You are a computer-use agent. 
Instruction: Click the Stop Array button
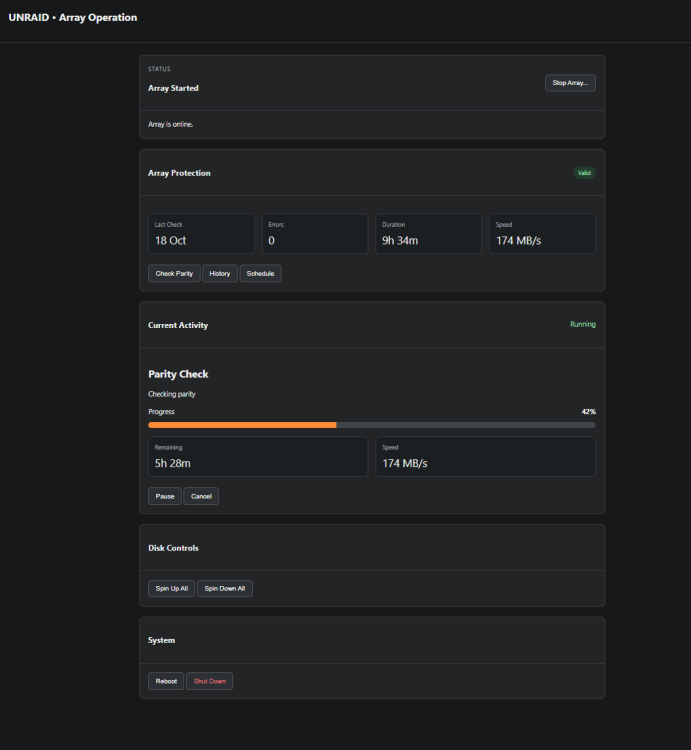(570, 83)
